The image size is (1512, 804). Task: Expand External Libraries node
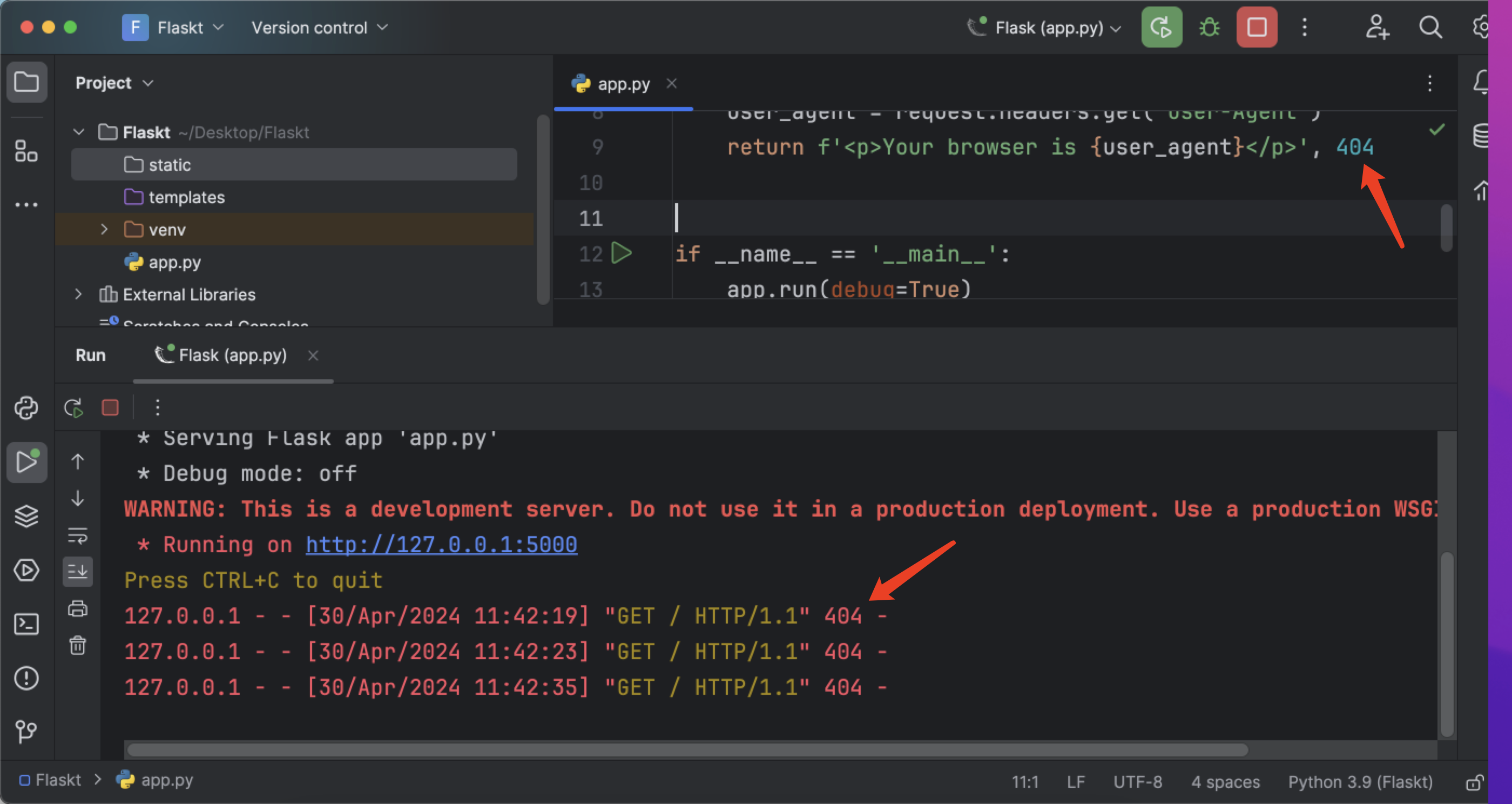tap(79, 293)
